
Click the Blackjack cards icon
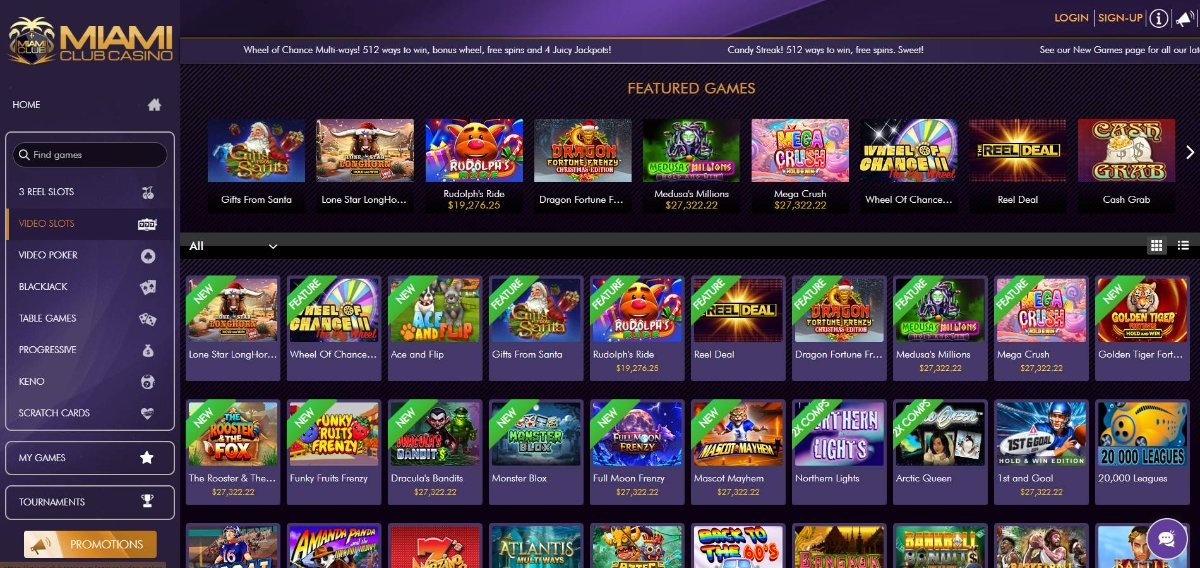click(x=147, y=286)
